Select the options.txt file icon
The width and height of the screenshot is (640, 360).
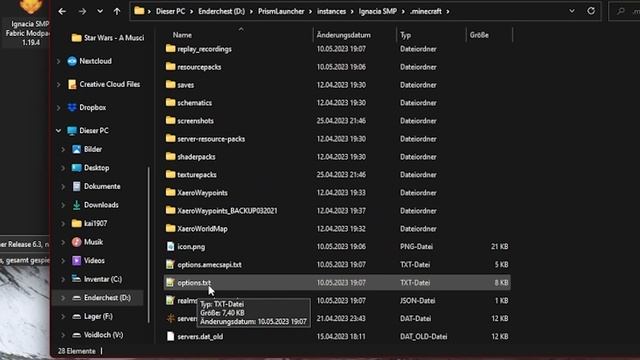click(x=171, y=282)
